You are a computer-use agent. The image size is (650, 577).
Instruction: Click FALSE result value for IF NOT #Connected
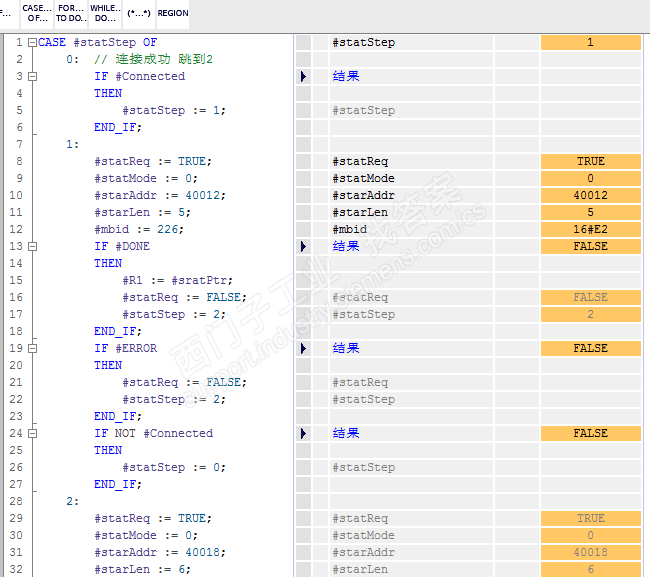(x=591, y=433)
